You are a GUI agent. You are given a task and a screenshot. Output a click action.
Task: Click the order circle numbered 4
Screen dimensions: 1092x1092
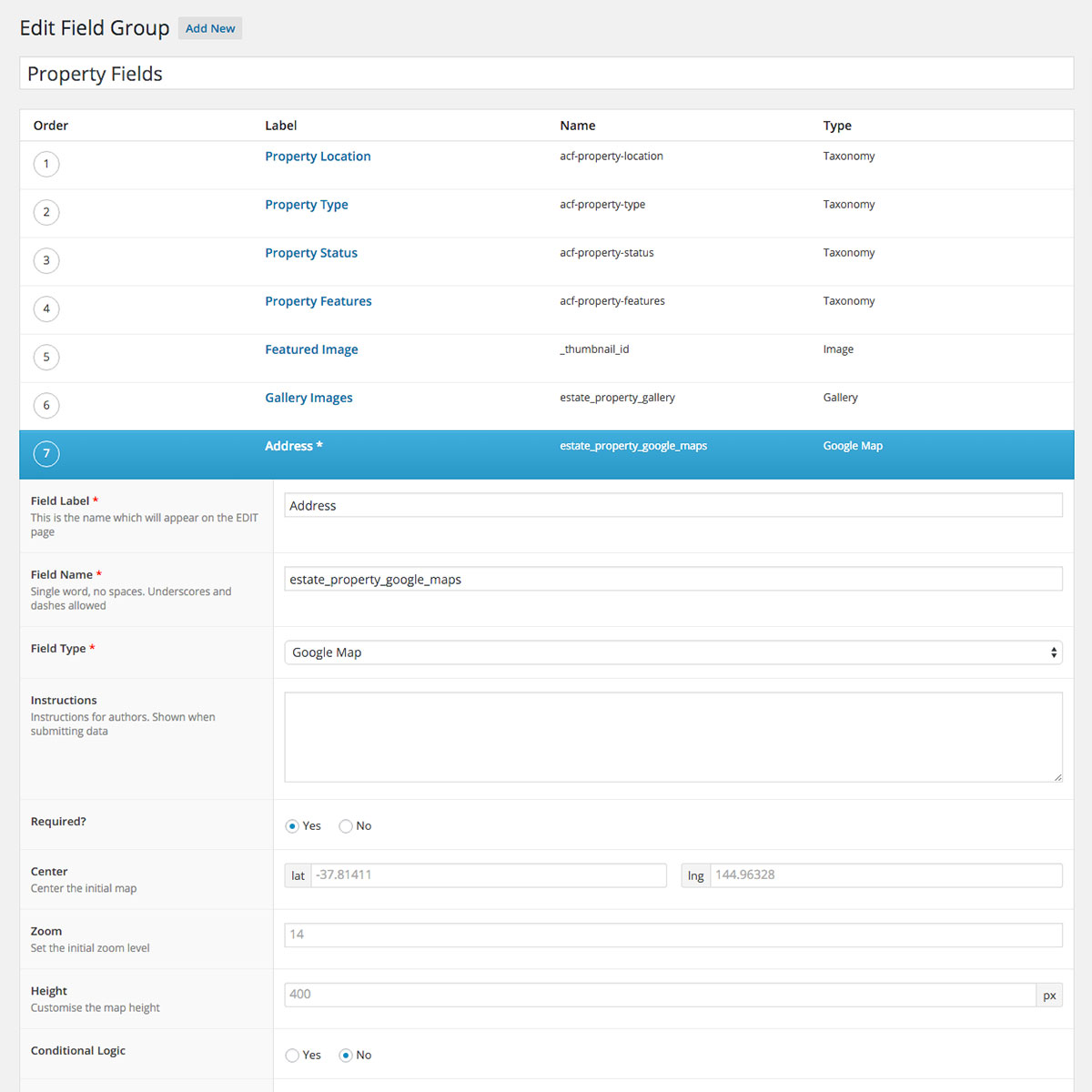tap(46, 309)
